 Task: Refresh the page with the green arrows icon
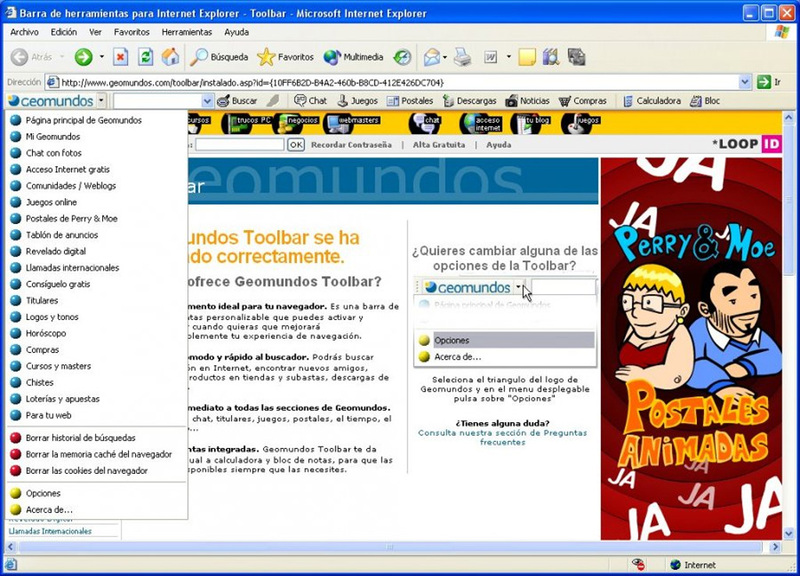click(145, 57)
